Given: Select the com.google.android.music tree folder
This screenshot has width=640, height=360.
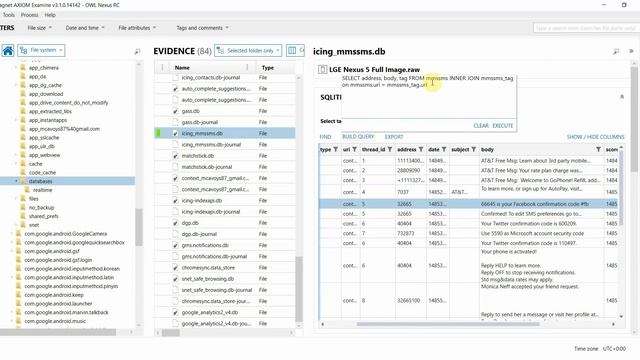Looking at the screenshot, I should pyautogui.click(x=55, y=321).
